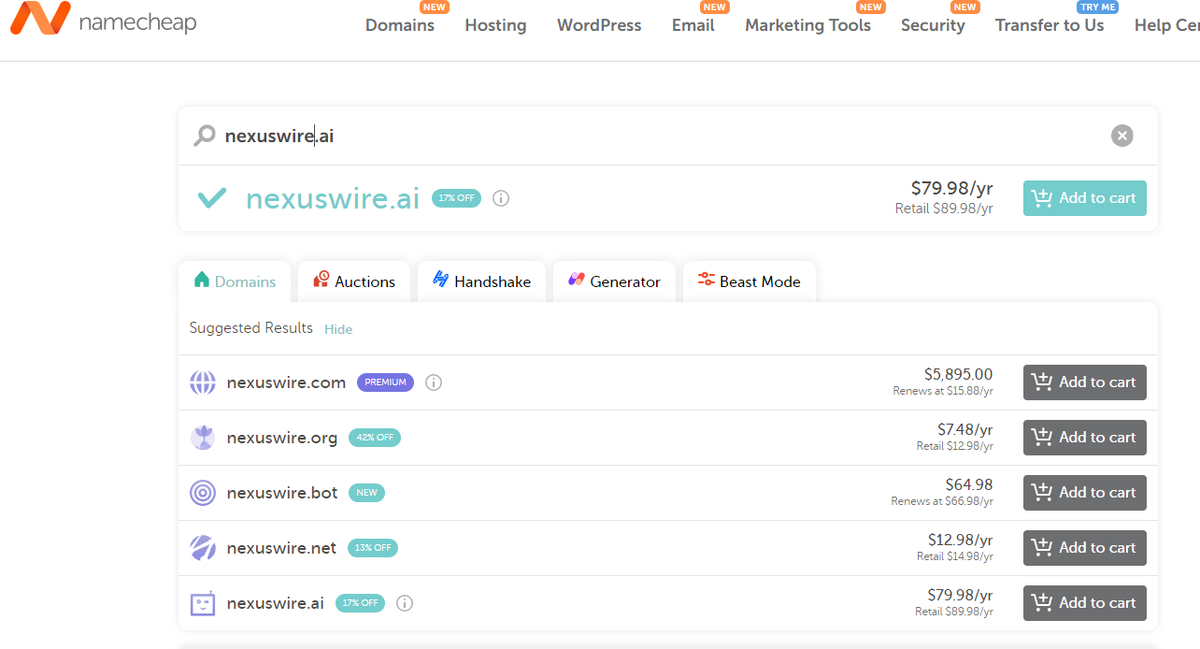The width and height of the screenshot is (1200, 649).
Task: Switch to the Beast Mode tab
Action: [749, 281]
